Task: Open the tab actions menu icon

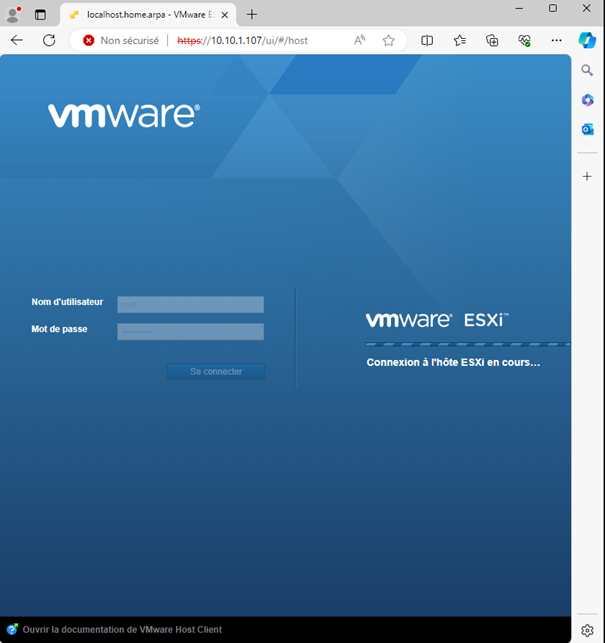Action: (40, 15)
